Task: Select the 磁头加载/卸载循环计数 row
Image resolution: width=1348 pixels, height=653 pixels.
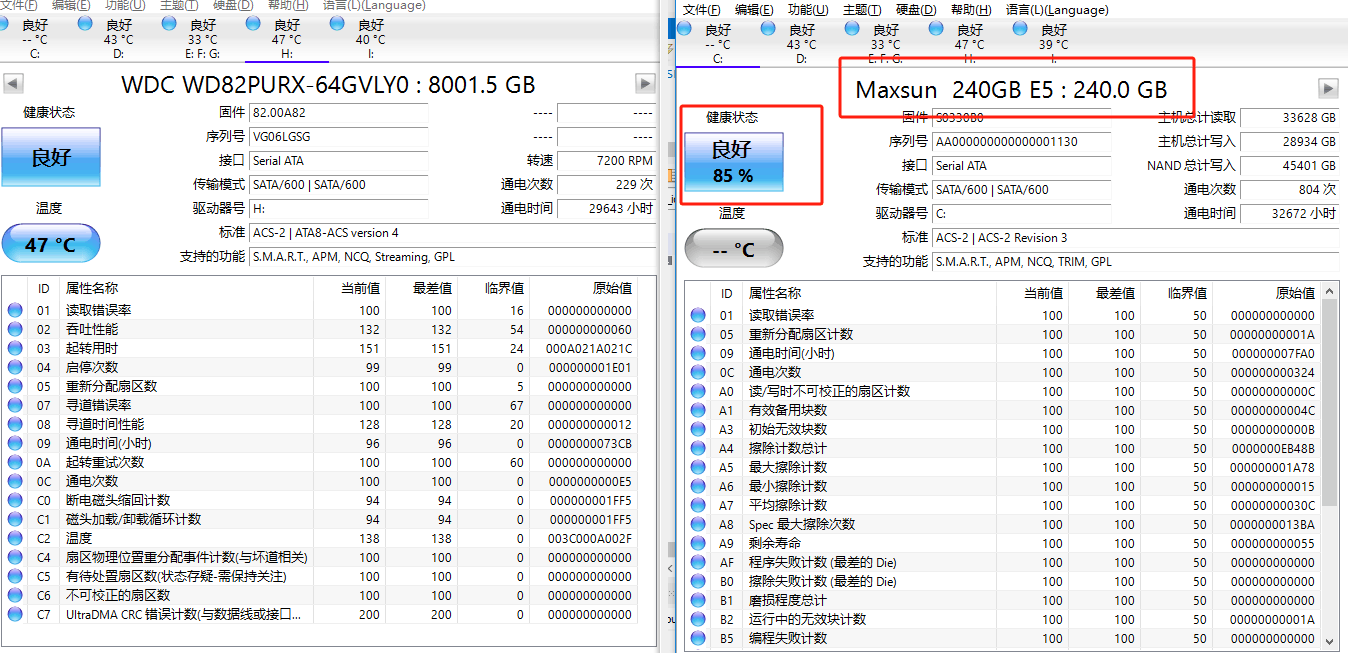Action: tap(320, 519)
